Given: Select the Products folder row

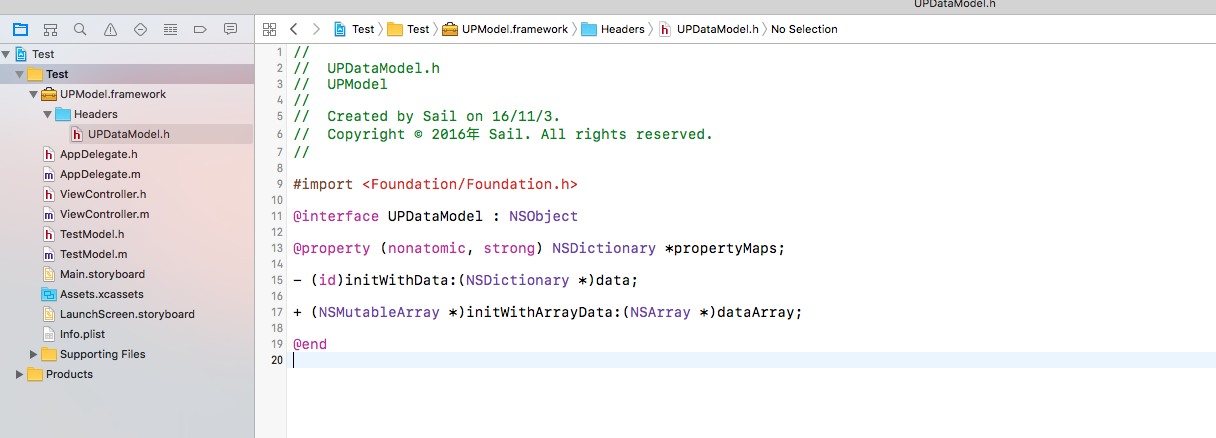Looking at the screenshot, I should (x=127, y=374).
